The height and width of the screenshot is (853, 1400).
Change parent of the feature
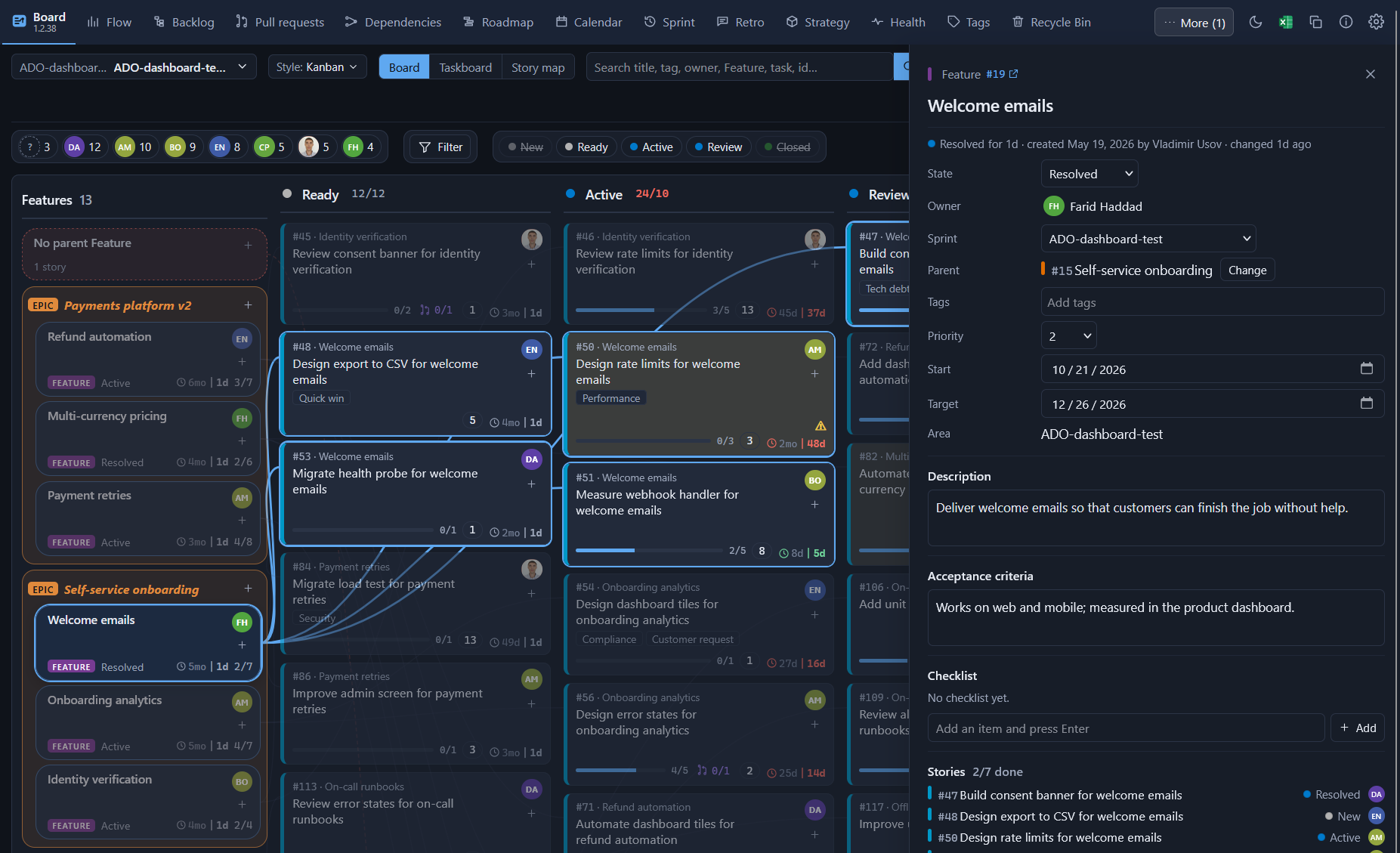(1247, 270)
